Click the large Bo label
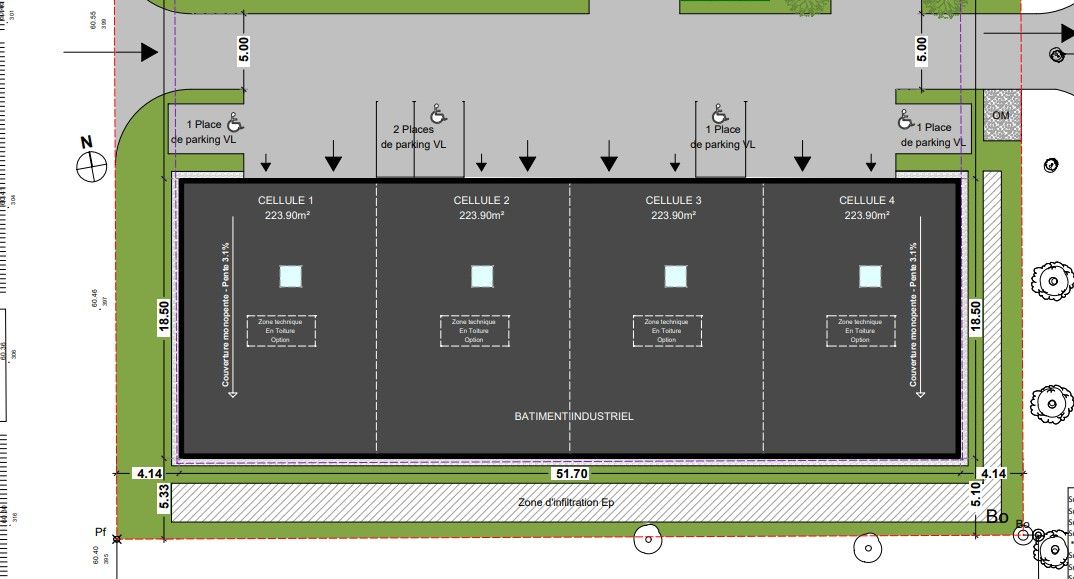Viewport: 1074px width, 579px height. click(997, 517)
